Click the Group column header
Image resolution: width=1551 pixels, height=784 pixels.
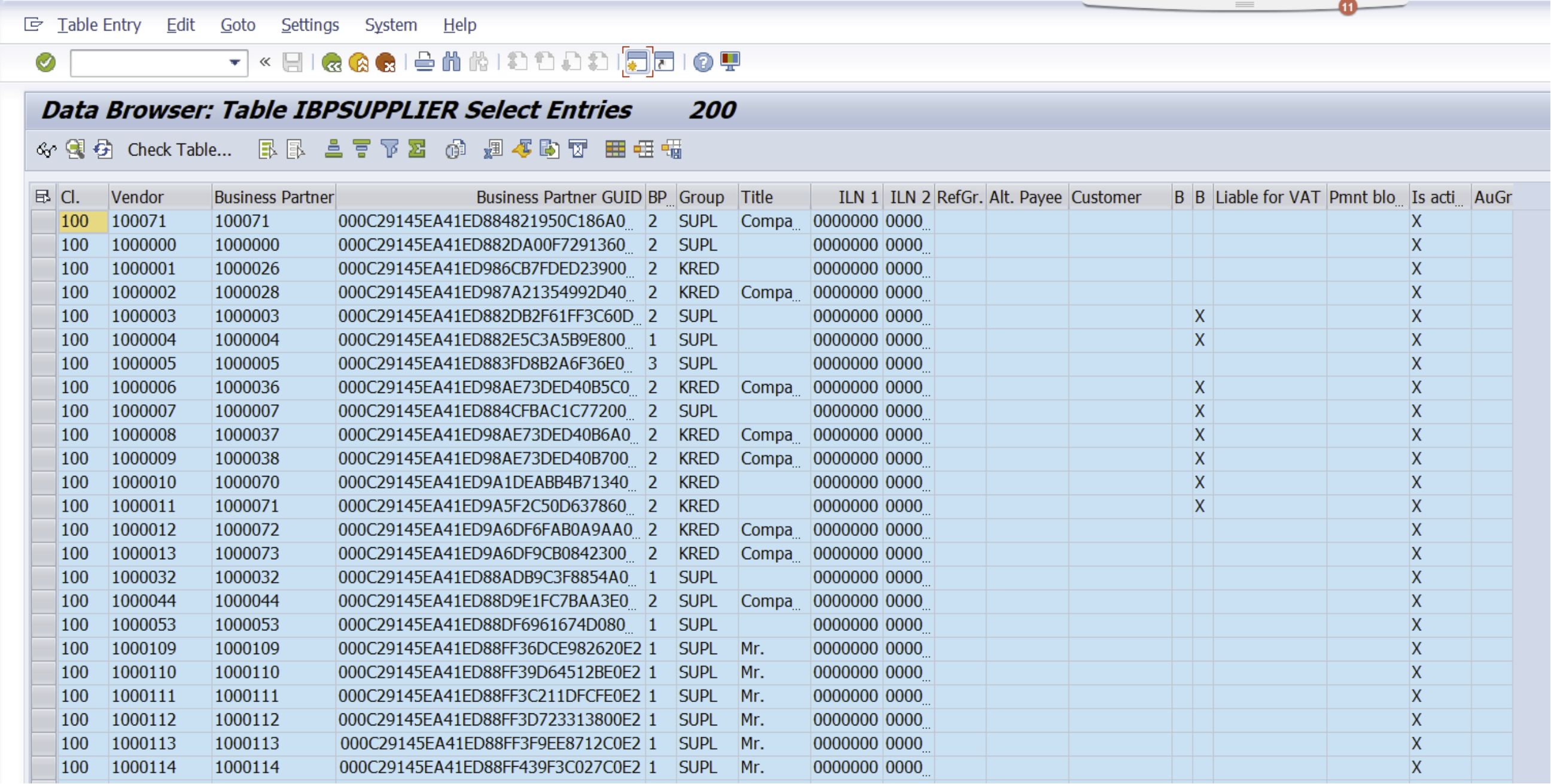pos(707,197)
